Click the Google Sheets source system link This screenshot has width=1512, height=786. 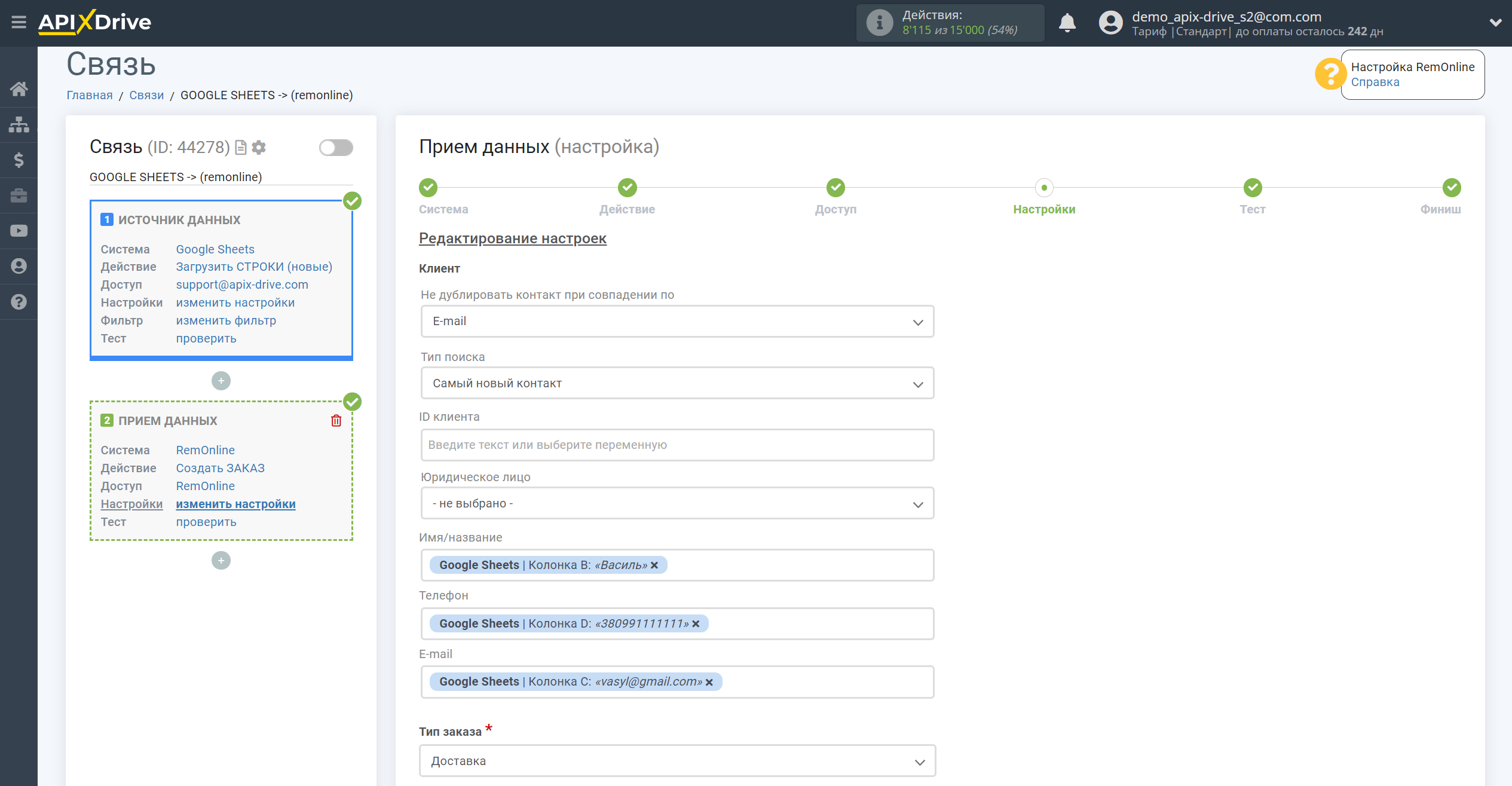215,249
